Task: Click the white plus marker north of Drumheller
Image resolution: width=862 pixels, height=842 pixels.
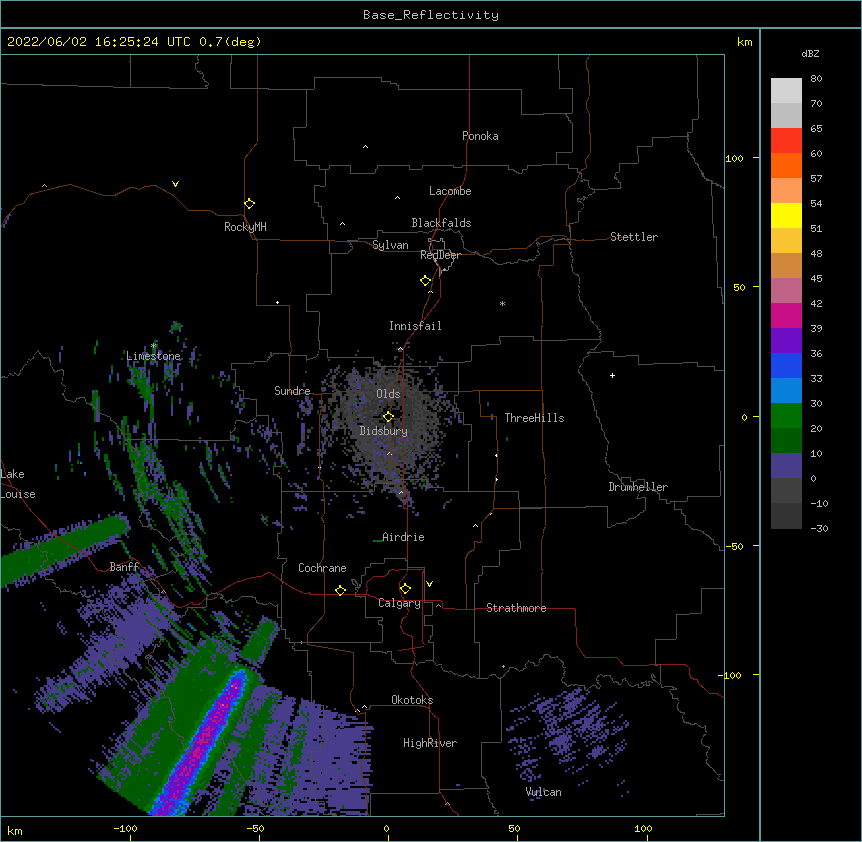Action: click(x=612, y=375)
